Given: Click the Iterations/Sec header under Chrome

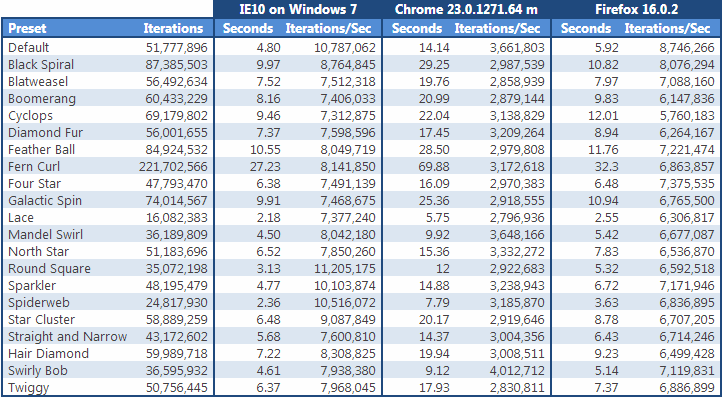Looking at the screenshot, I should [x=498, y=29].
